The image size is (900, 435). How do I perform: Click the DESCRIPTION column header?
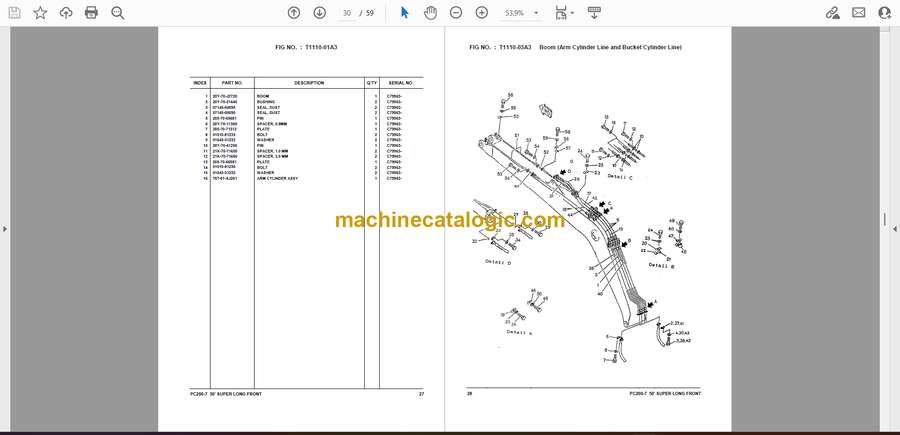coord(309,83)
